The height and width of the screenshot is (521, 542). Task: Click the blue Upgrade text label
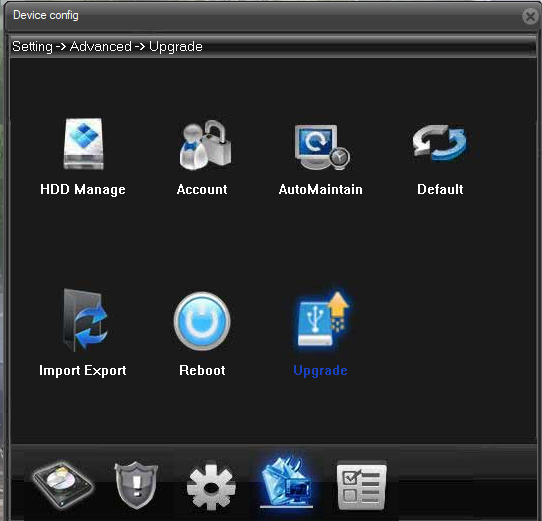320,371
